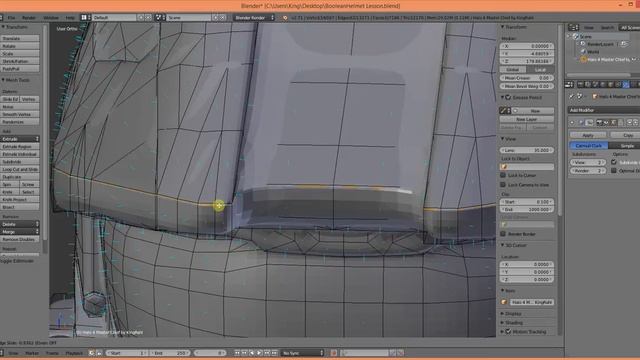Toggle modifier viewport visibility eye

(x=606, y=122)
